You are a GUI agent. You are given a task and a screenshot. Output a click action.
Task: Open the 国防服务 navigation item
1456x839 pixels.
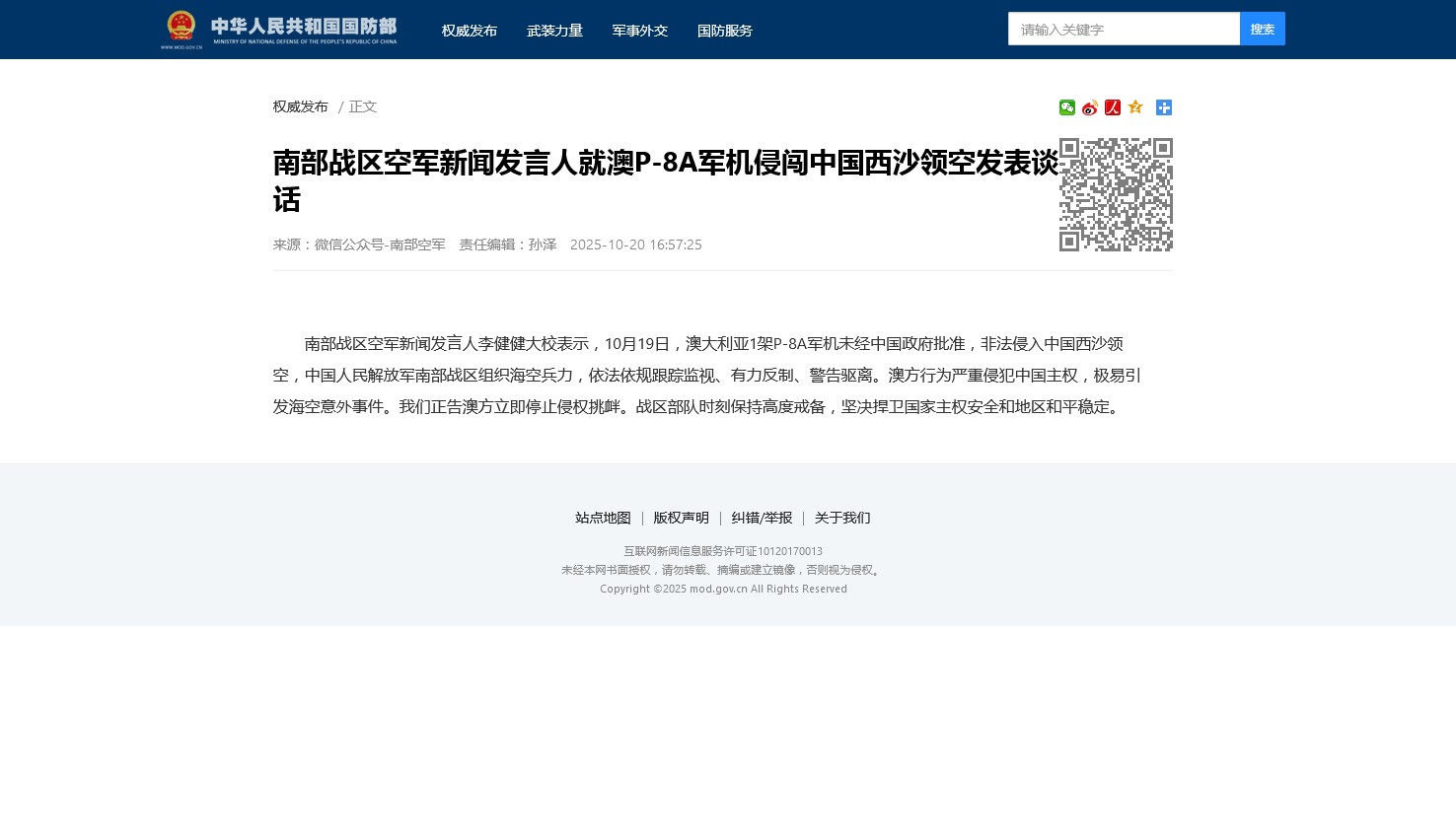pos(725,31)
